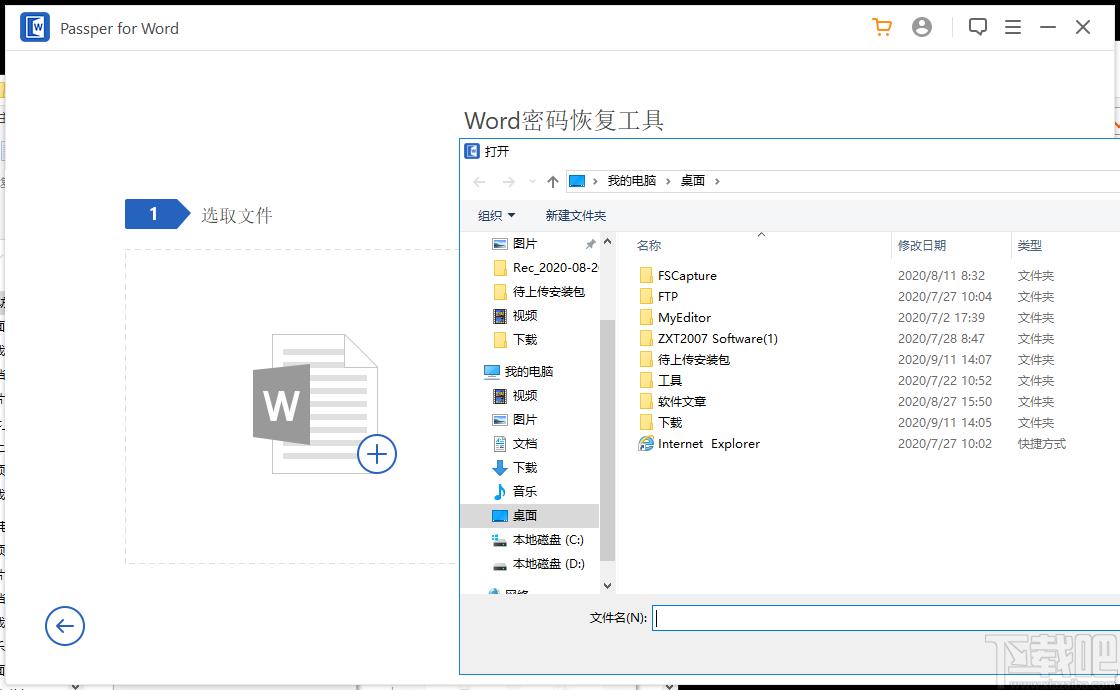Open the feedback chat bubble icon
Viewport: 1120px width, 690px height.
point(978,27)
